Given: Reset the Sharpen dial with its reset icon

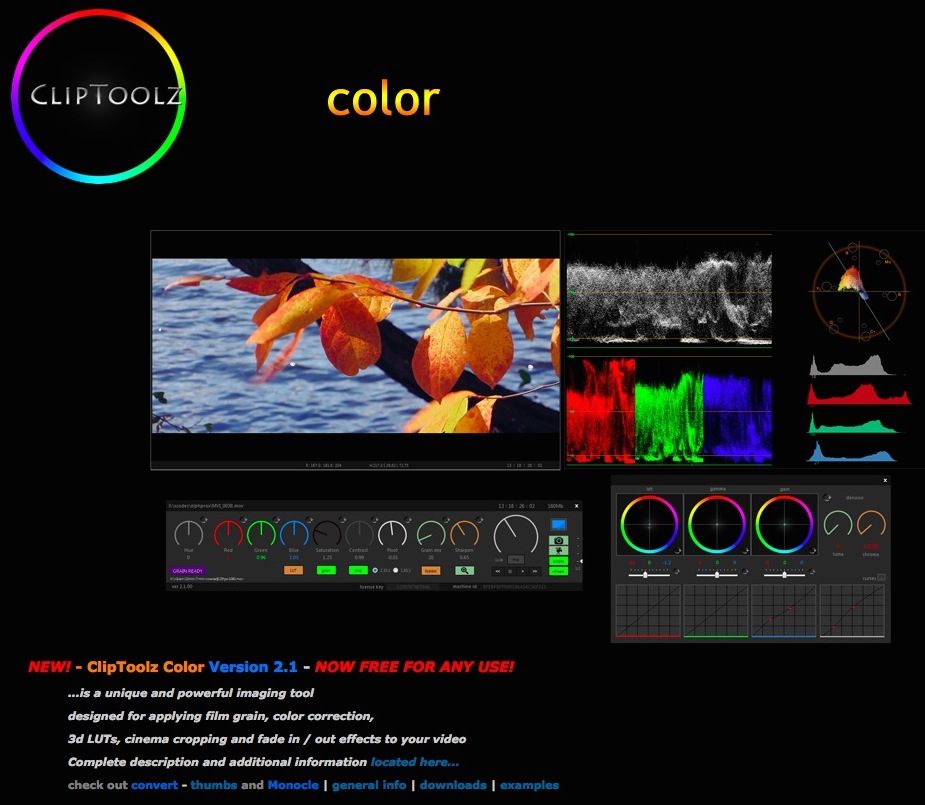Looking at the screenshot, I should [479, 520].
